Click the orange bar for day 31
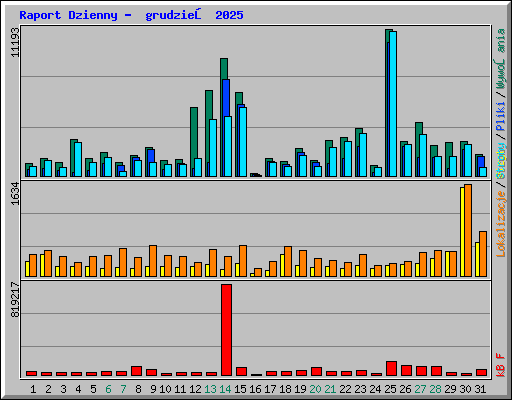 (483, 254)
